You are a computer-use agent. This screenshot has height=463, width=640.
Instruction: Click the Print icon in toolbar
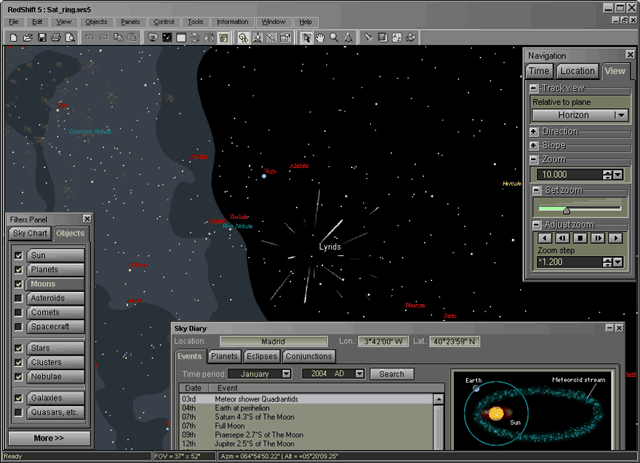click(56, 37)
